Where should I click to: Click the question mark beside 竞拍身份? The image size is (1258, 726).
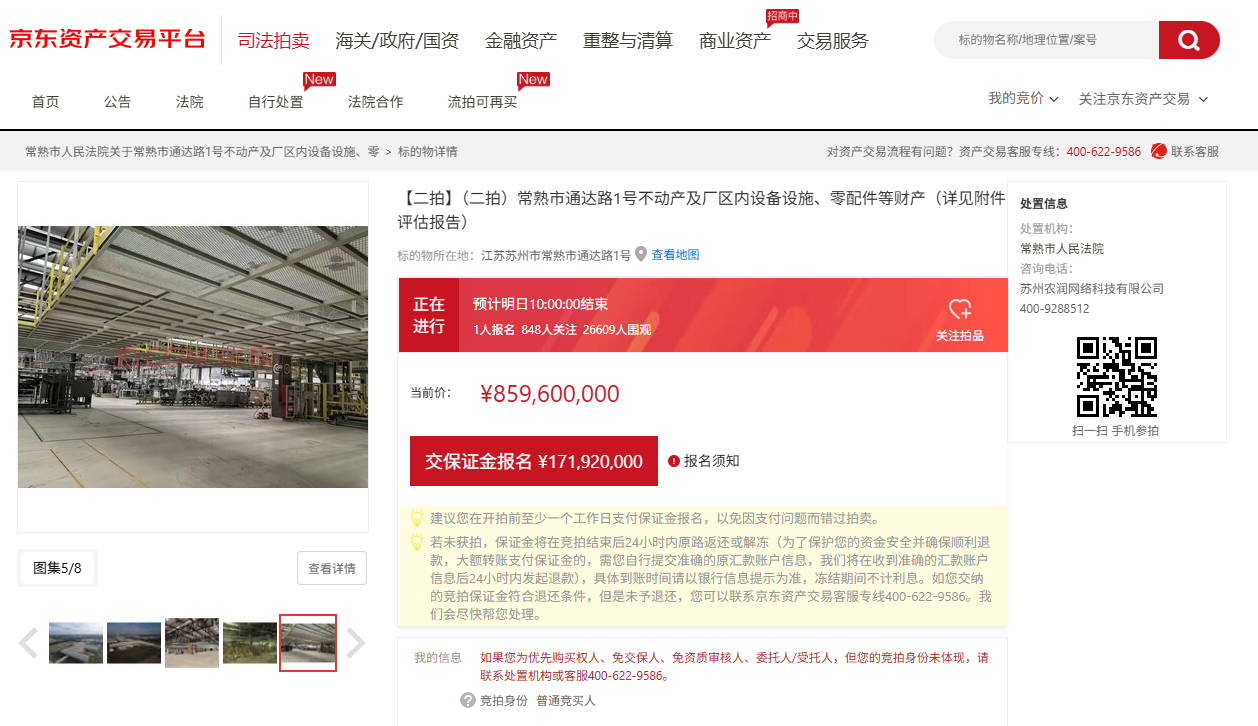pyautogui.click(x=467, y=700)
